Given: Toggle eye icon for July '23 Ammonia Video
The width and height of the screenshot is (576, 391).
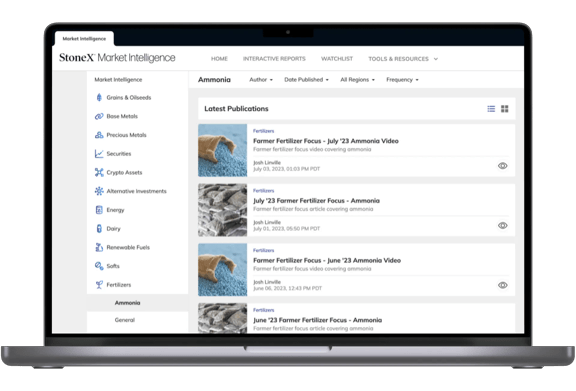Looking at the screenshot, I should [503, 166].
